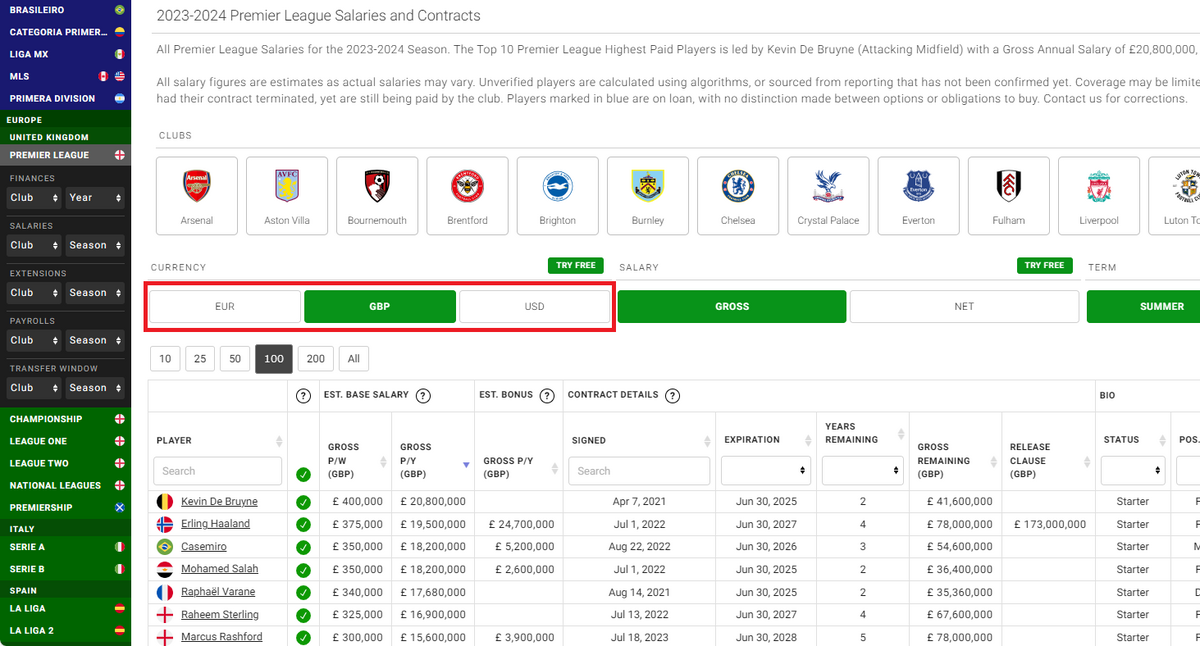1200x646 pixels.
Task: Open Finances Club dropdown
Action: click(x=34, y=198)
